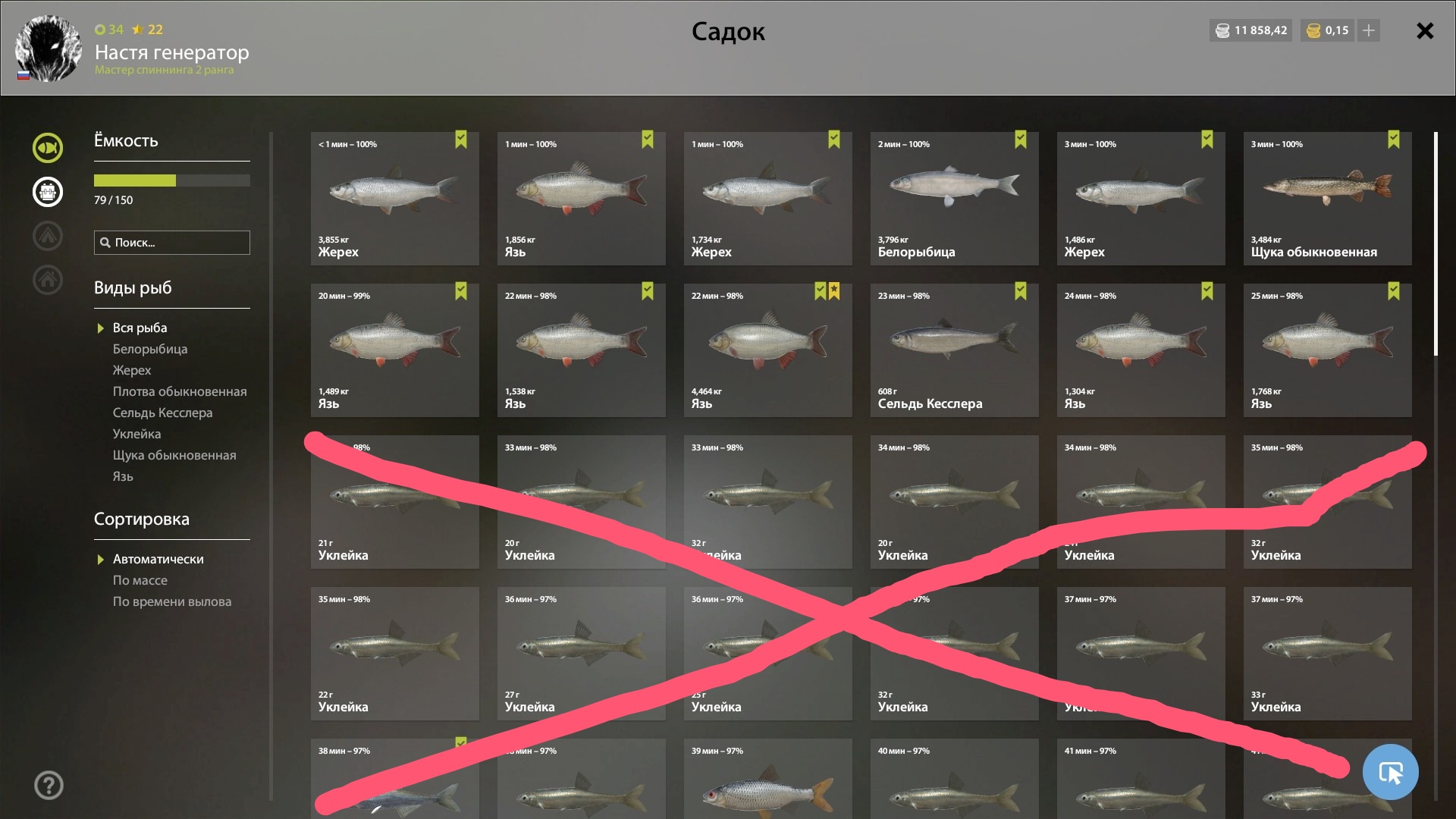Toggle bookmark flag on 3,855 кг Жерех
The height and width of the screenshot is (819, 1456).
461,140
